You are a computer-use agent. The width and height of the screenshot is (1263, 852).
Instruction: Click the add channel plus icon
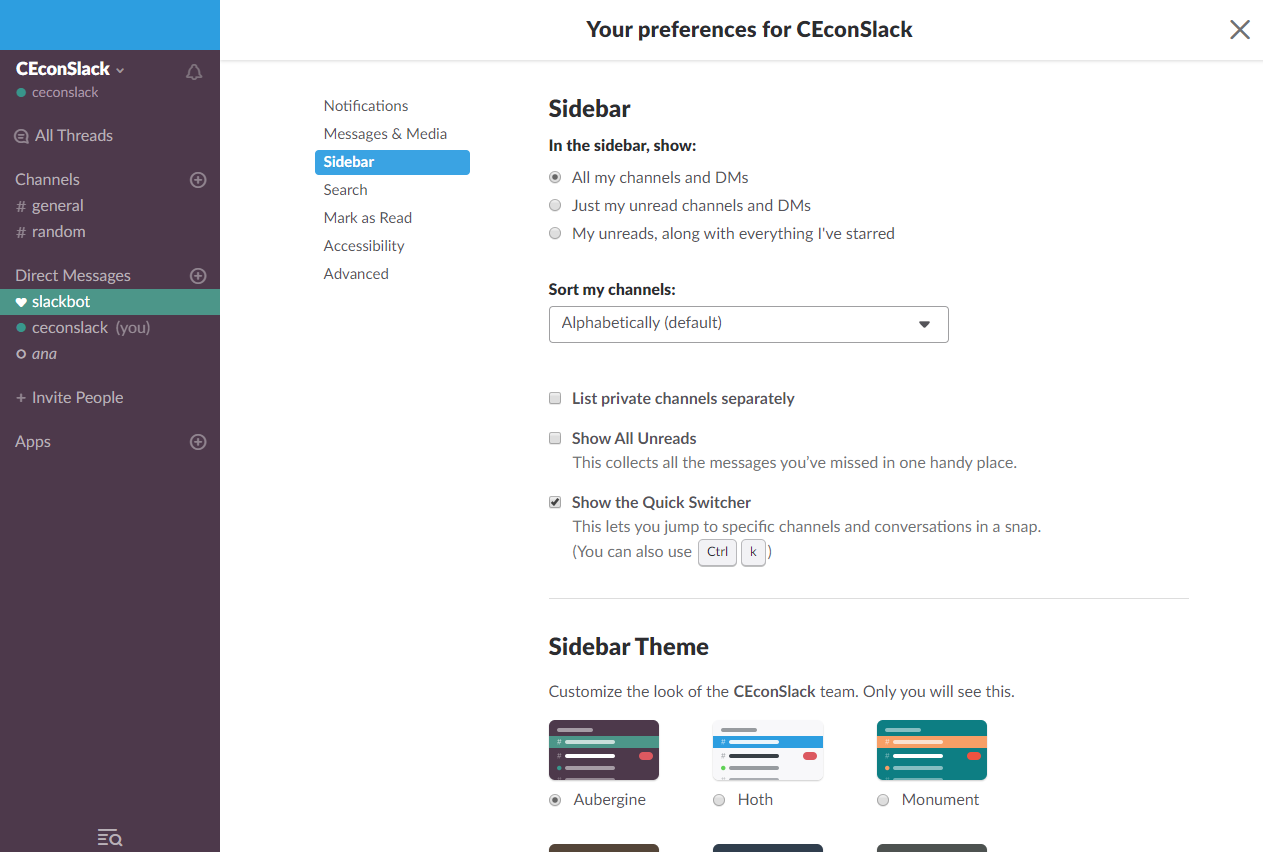[x=198, y=180]
